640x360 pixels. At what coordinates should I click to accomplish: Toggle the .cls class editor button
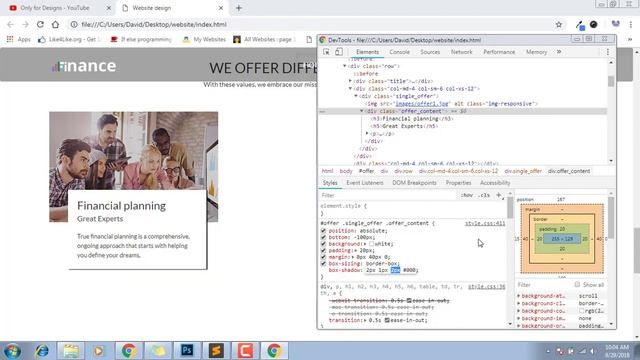click(x=484, y=195)
